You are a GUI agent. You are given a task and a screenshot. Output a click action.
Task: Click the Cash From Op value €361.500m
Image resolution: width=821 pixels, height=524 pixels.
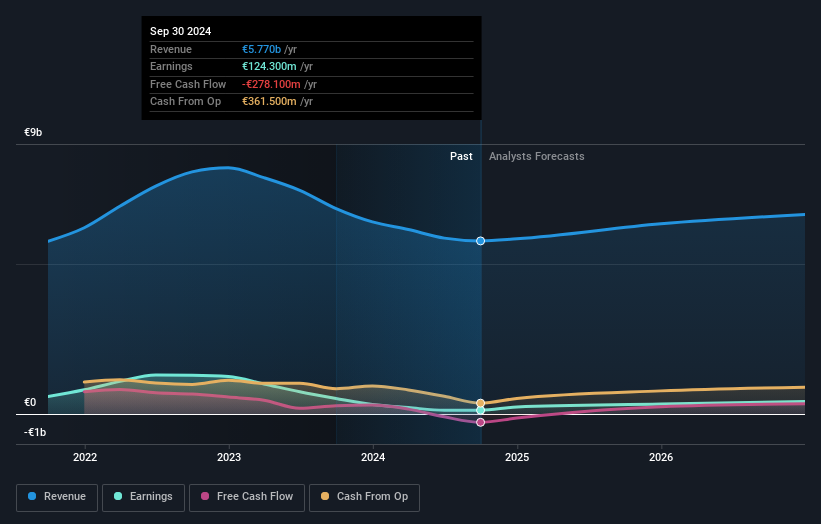pyautogui.click(x=269, y=102)
